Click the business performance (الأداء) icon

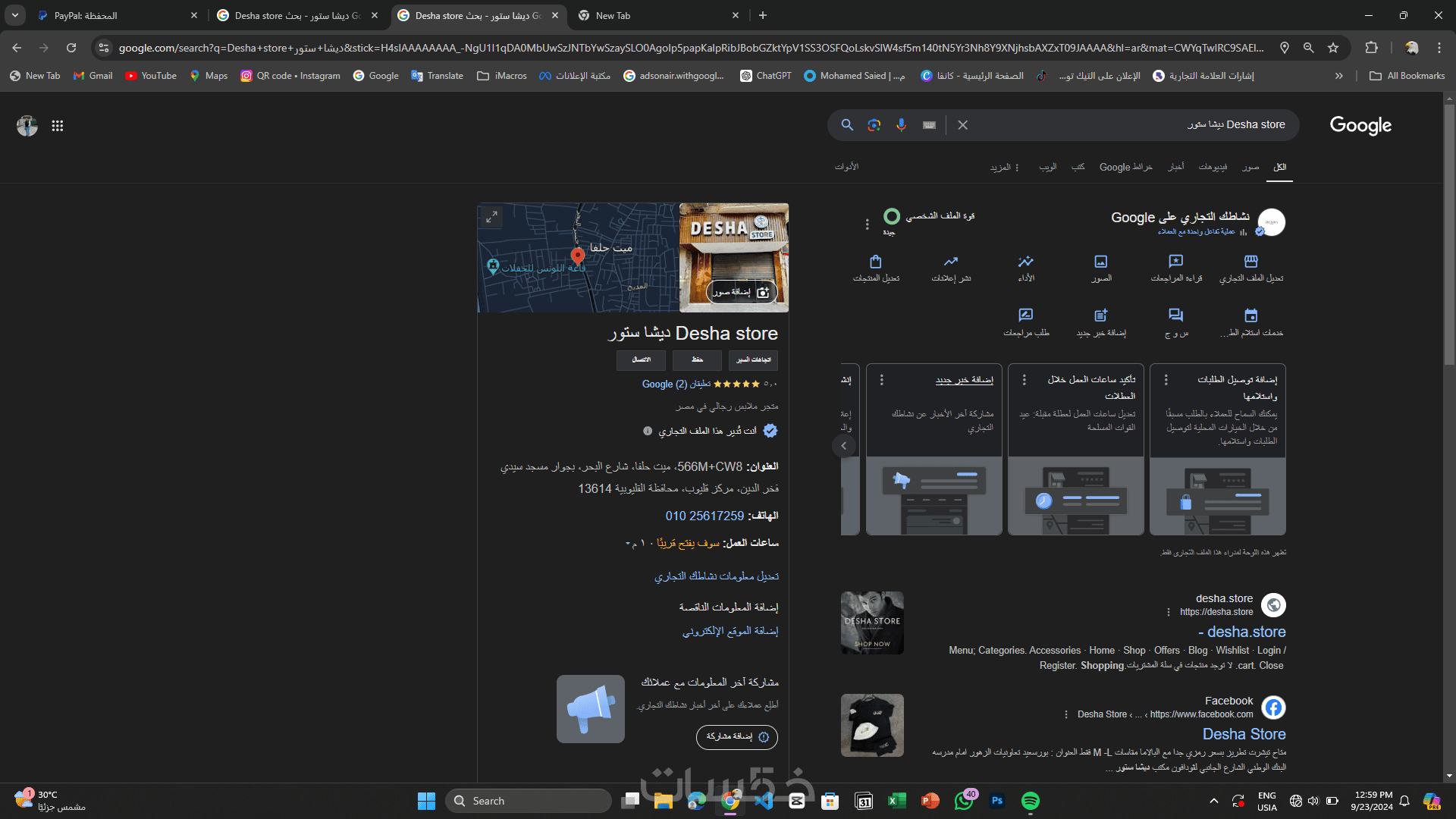tap(1026, 262)
